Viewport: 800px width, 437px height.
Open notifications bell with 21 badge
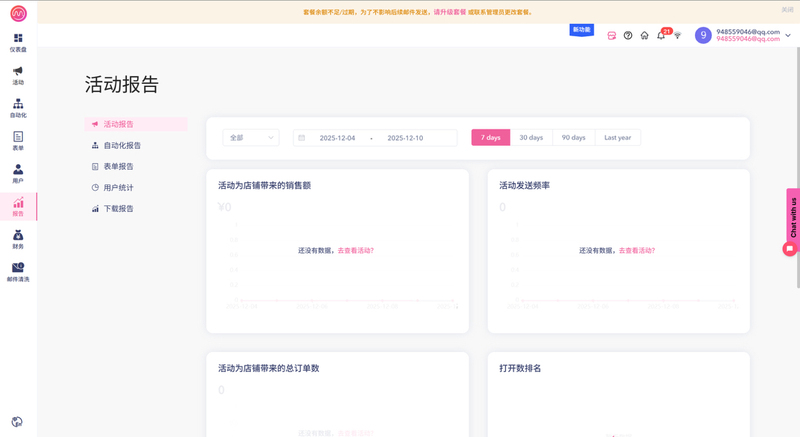(661, 35)
